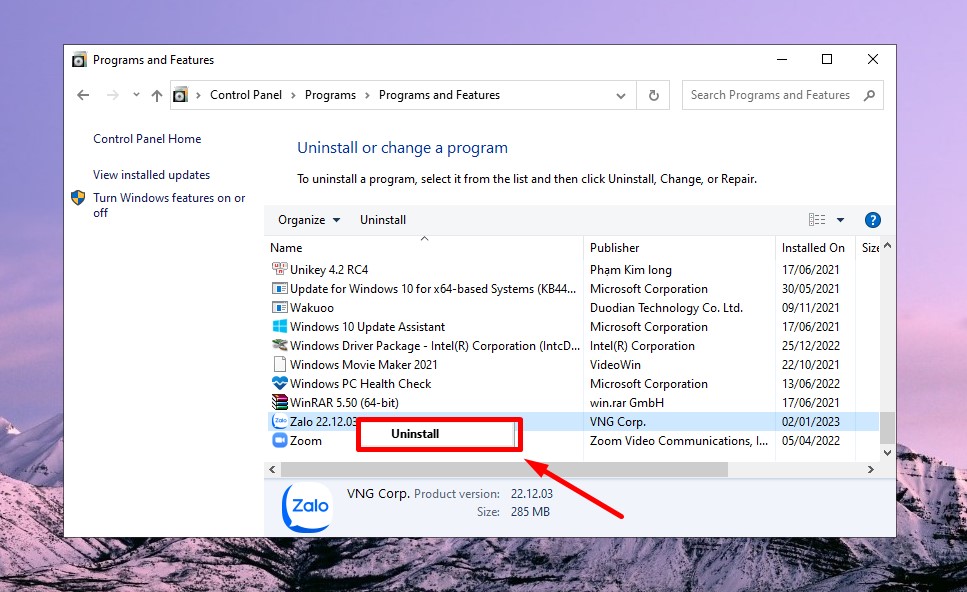Click horizontal scrollbar left arrow

coord(272,469)
